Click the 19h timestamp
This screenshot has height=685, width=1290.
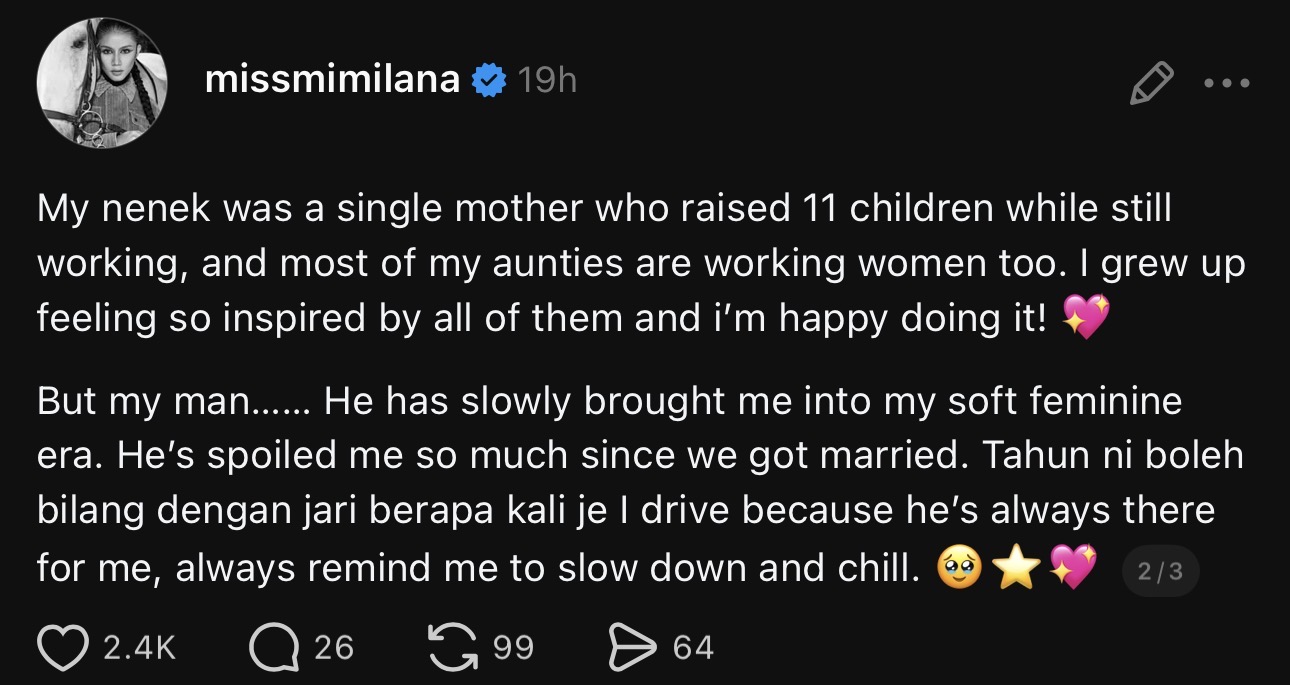[x=547, y=80]
